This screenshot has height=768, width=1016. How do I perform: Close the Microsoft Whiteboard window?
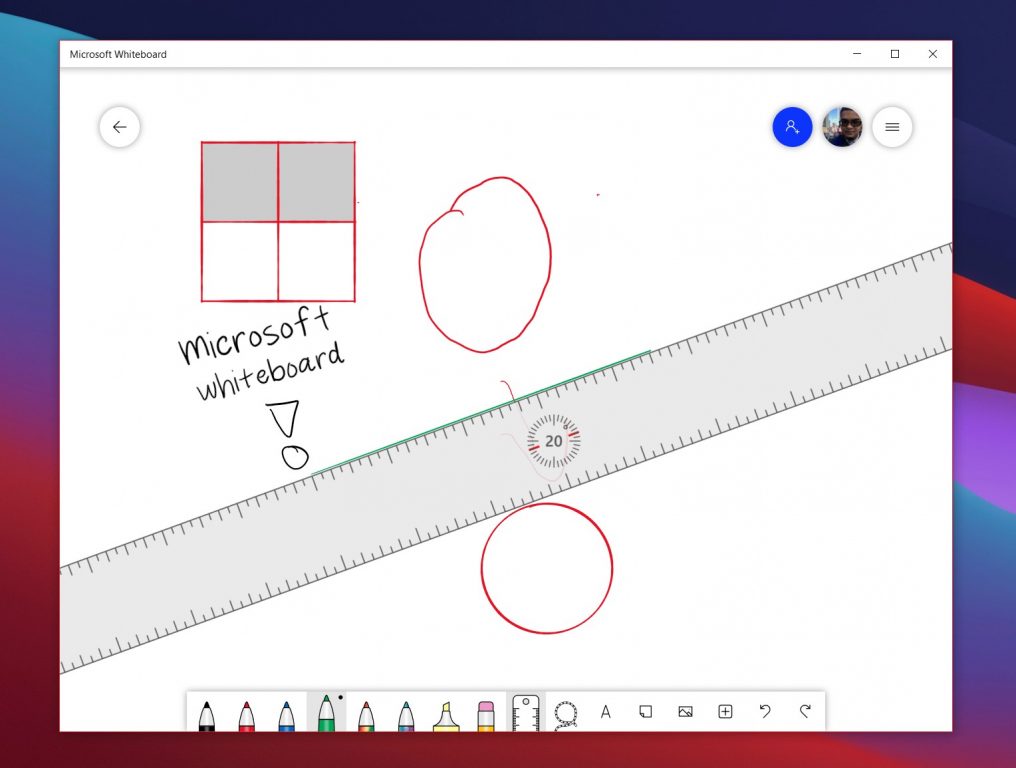tap(932, 54)
